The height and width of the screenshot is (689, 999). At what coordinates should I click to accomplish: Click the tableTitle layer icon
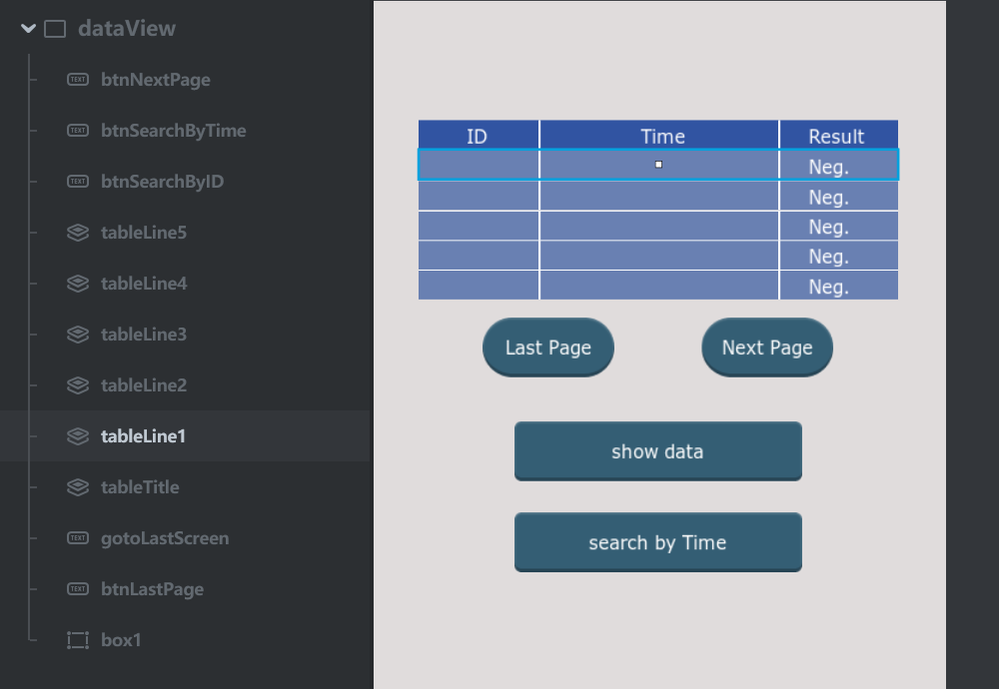pyautogui.click(x=78, y=488)
